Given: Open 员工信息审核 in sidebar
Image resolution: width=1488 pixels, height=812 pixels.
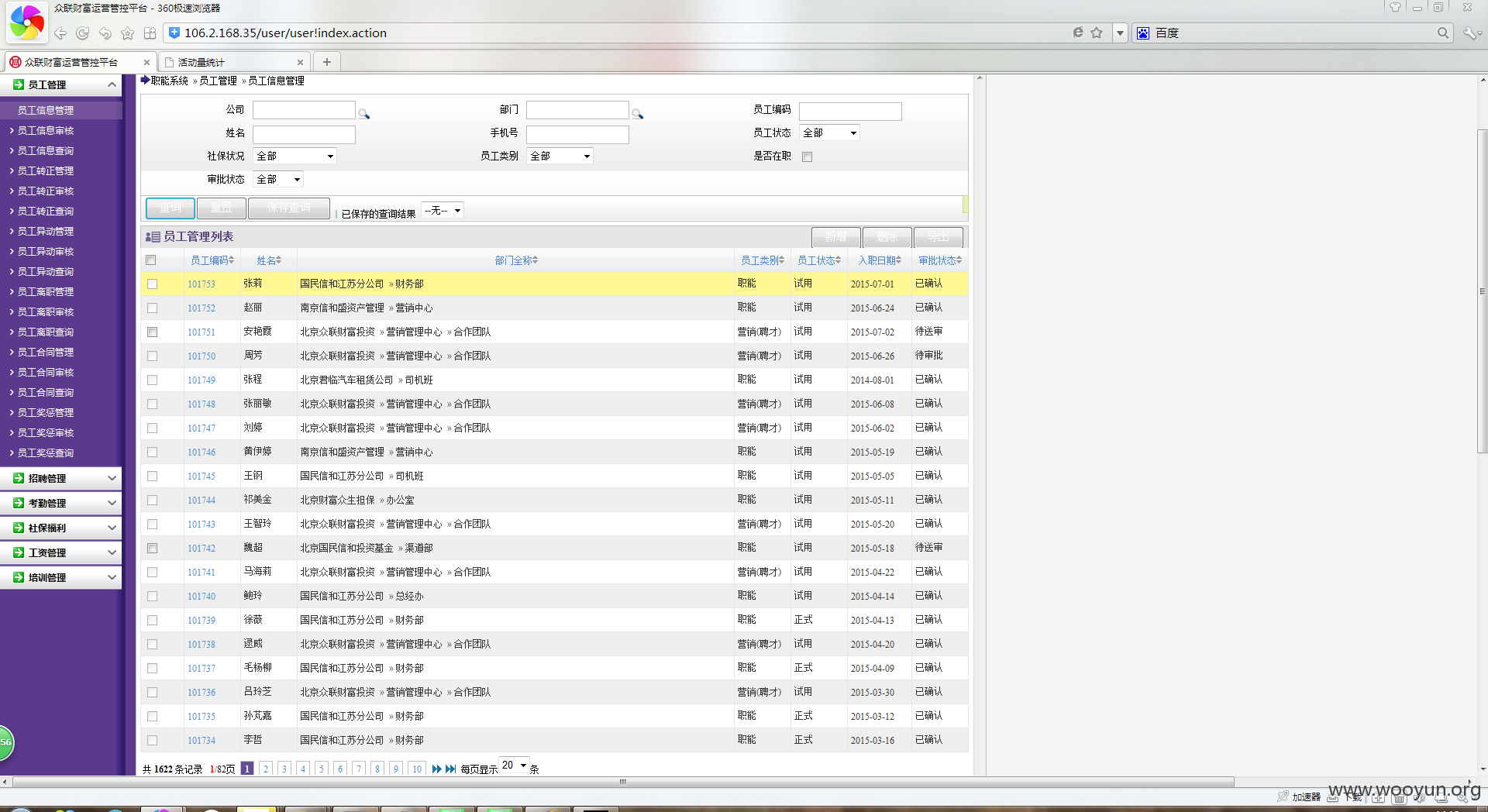Looking at the screenshot, I should click(x=46, y=131).
